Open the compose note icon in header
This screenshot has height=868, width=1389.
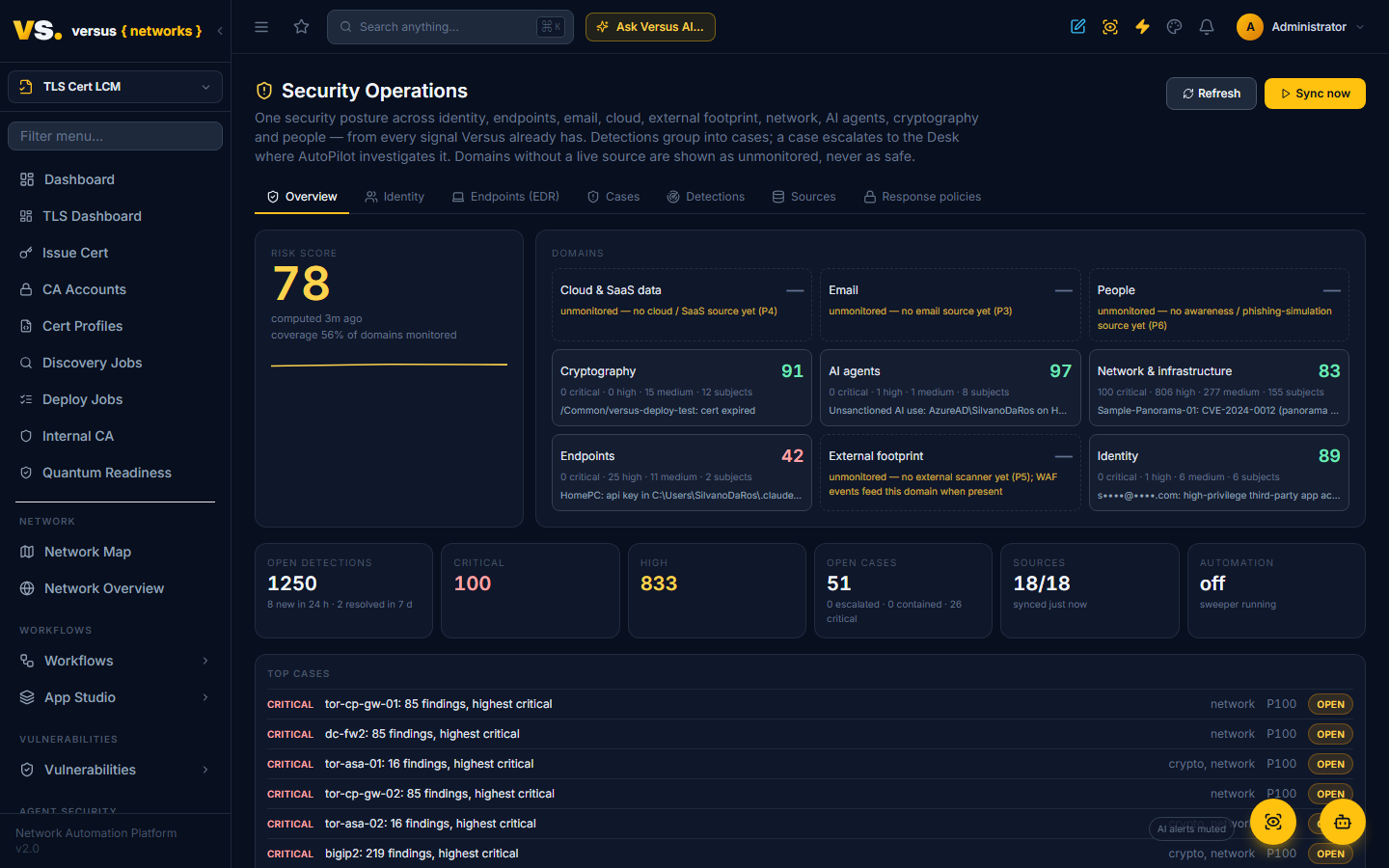(1078, 27)
